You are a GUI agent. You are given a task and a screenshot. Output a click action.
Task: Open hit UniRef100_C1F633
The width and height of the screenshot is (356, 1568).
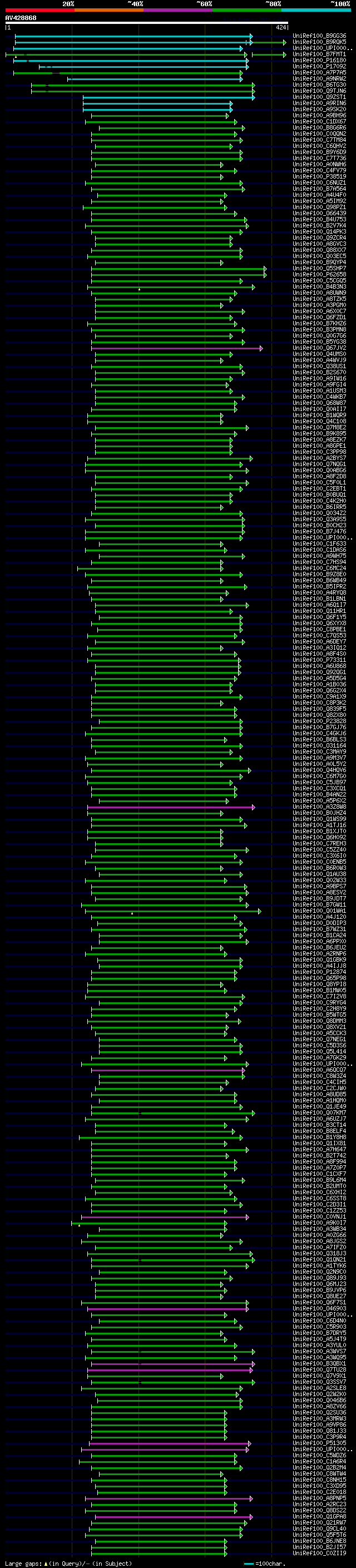(x=319, y=544)
